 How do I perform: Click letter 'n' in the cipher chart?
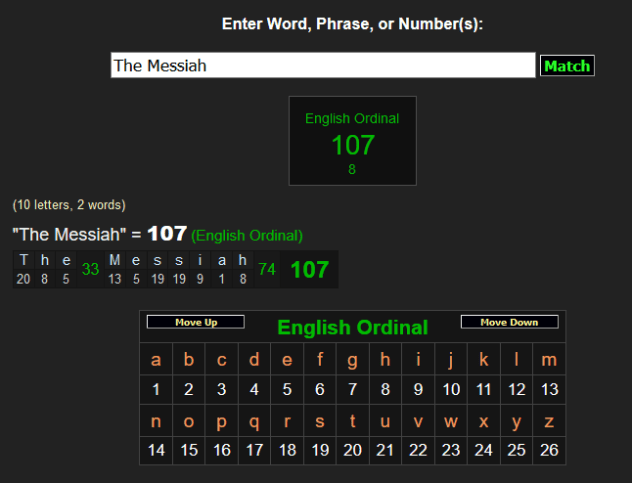coord(156,422)
